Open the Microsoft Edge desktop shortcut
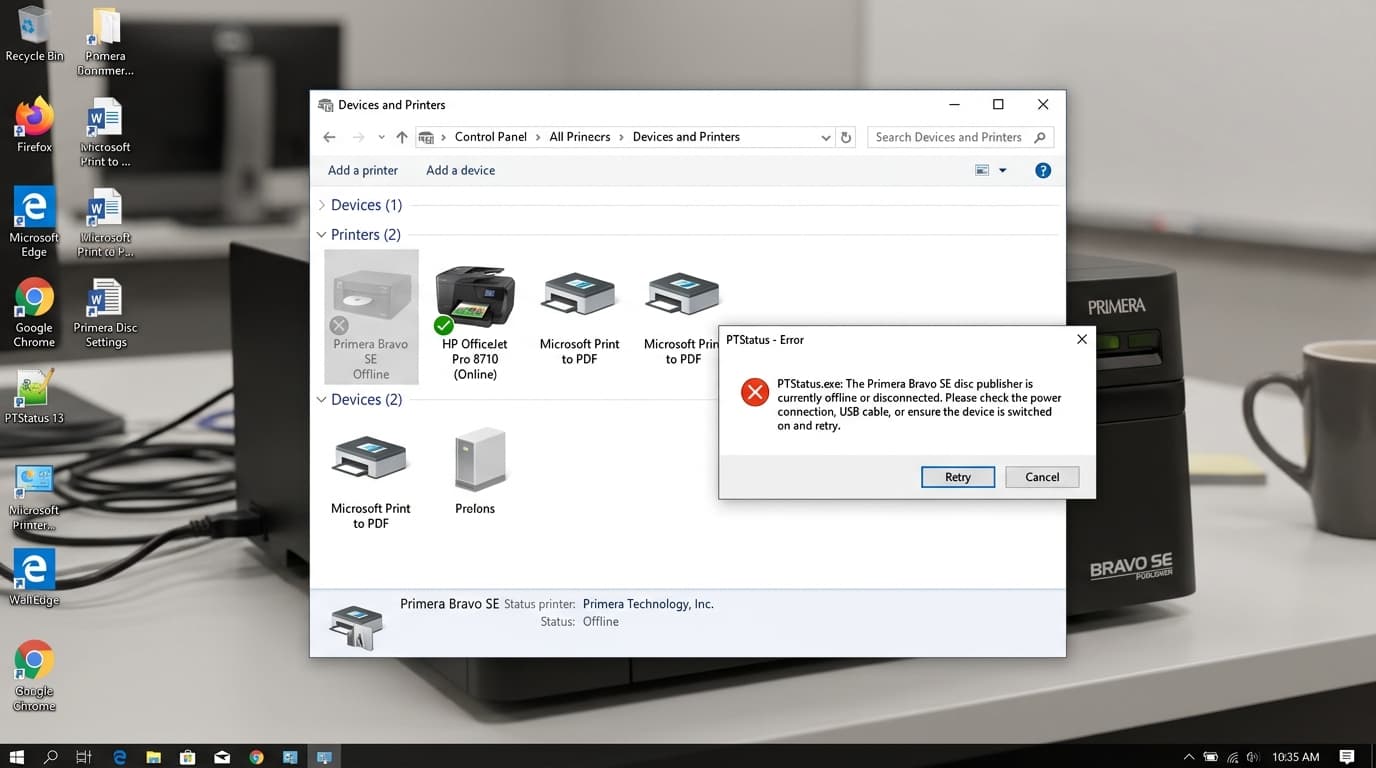 [34, 222]
